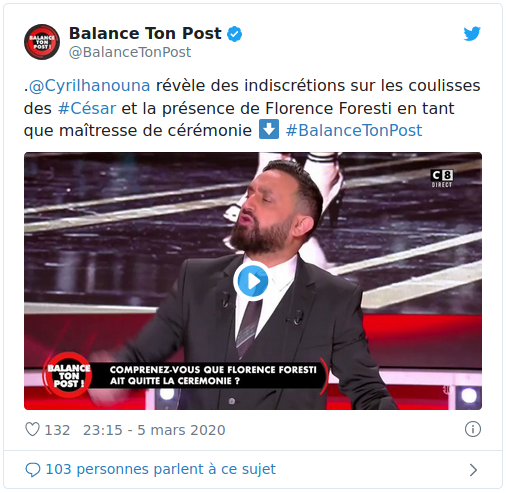Click the video caption about Florence Foresti
The width and height of the screenshot is (506, 493).
pos(213,375)
